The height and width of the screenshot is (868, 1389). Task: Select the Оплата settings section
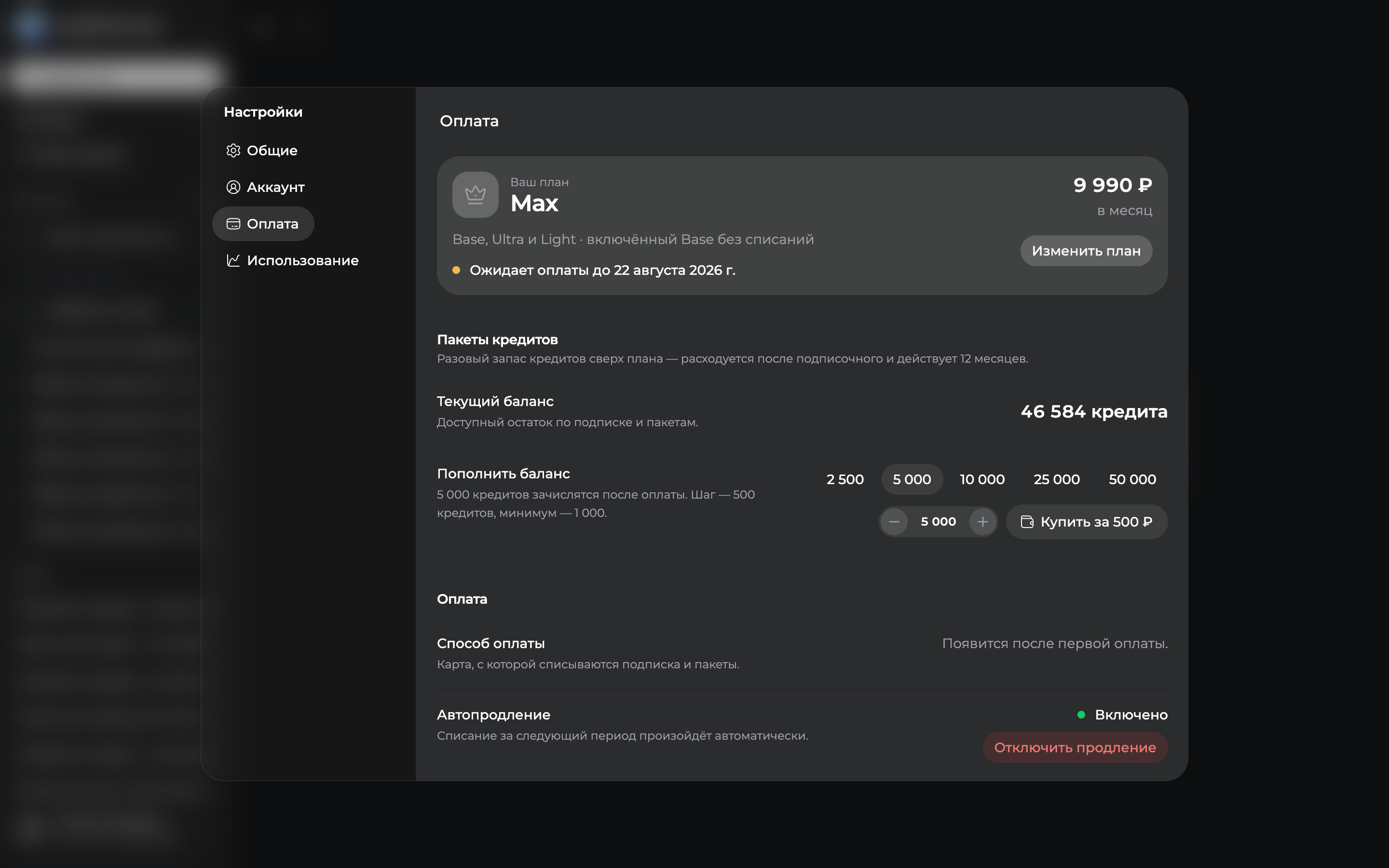(x=263, y=224)
